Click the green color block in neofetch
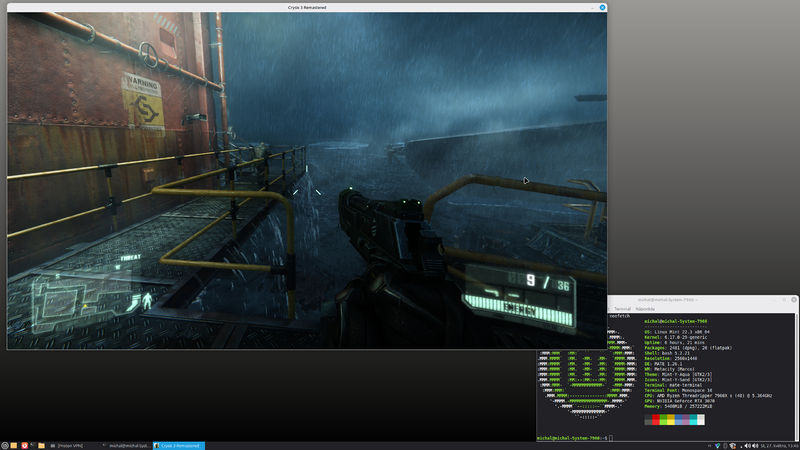Image resolution: width=800 pixels, height=450 pixels. click(x=663, y=419)
